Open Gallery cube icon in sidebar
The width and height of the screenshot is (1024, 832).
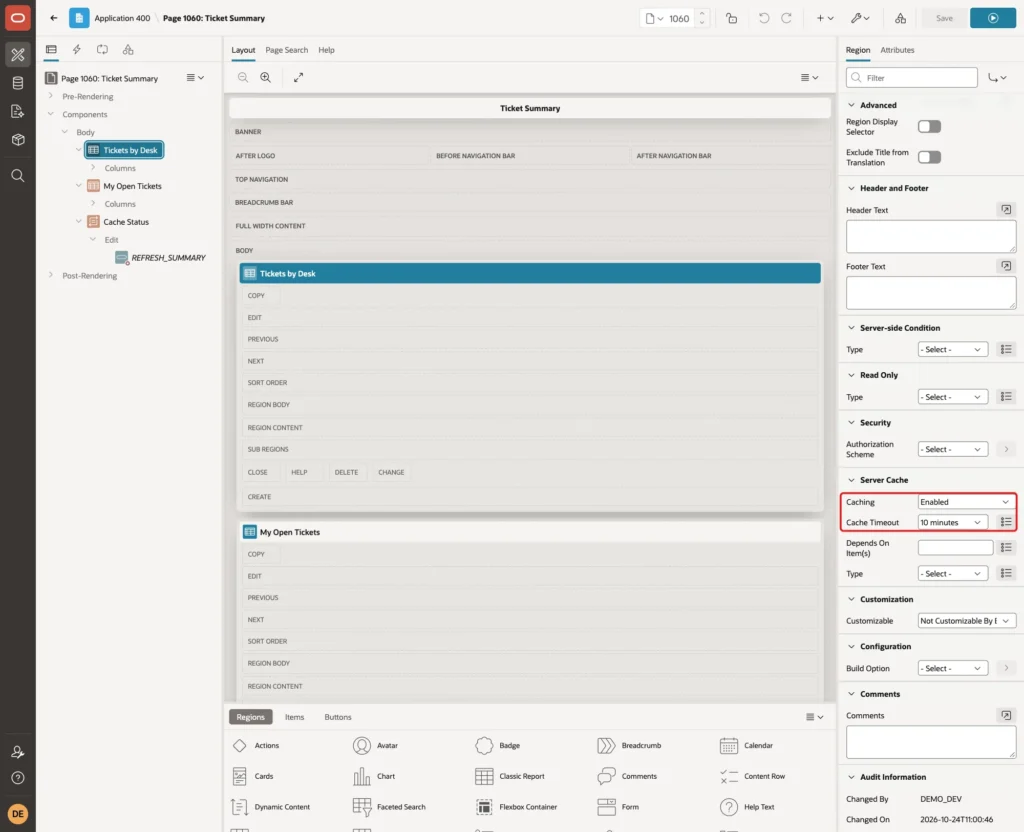click(18, 139)
